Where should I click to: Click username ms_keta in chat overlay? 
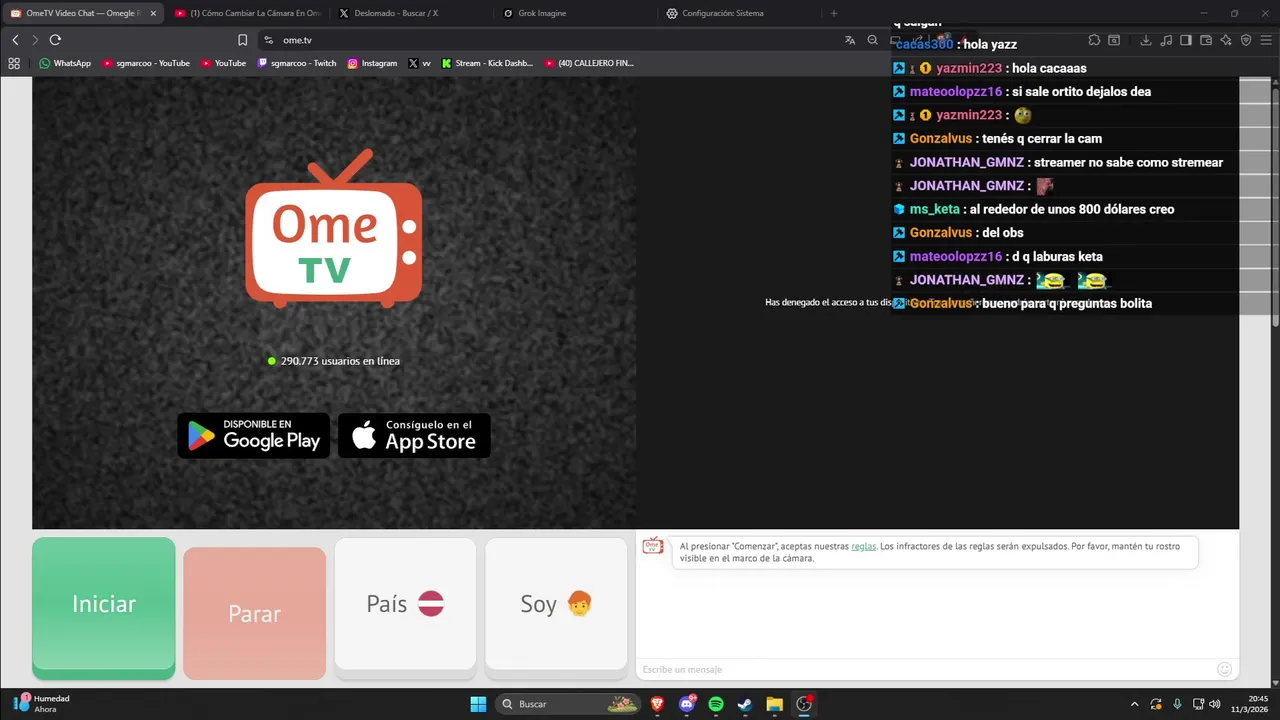click(x=934, y=209)
